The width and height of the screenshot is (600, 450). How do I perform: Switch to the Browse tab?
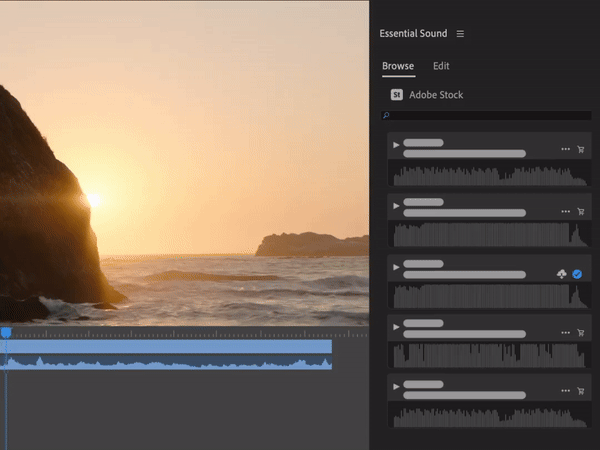pyautogui.click(x=397, y=66)
